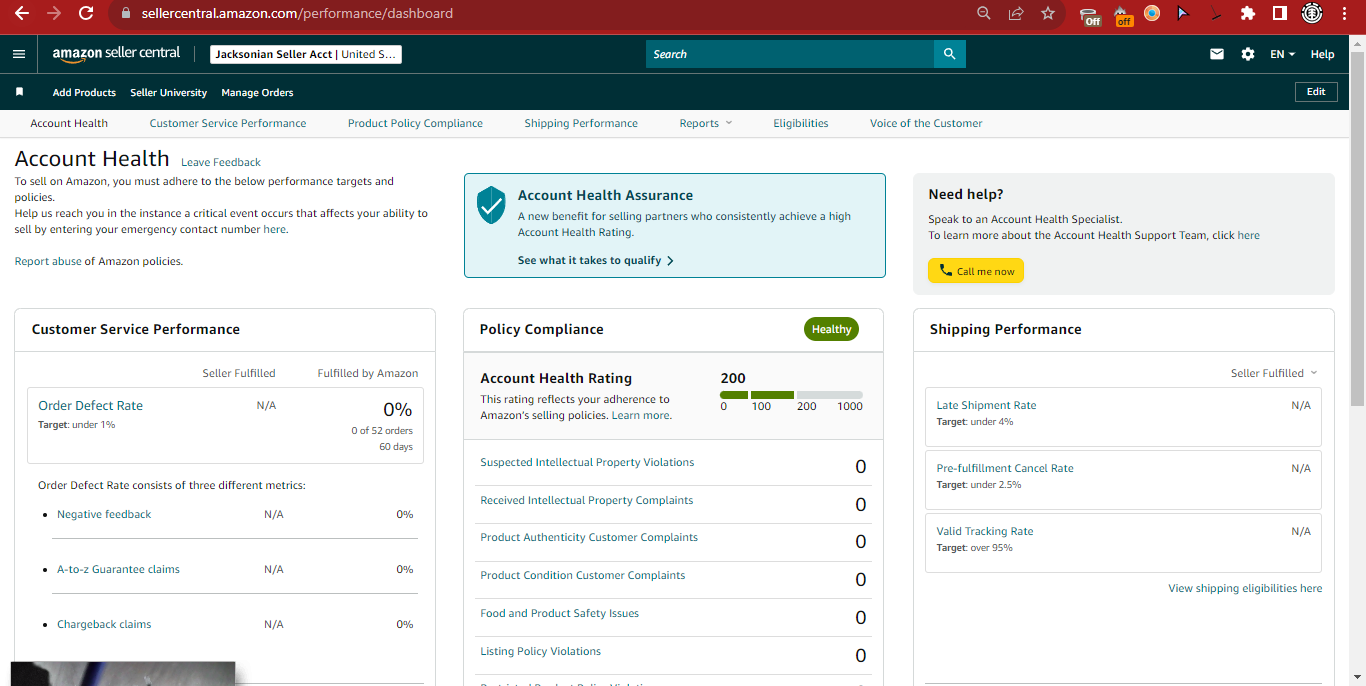This screenshot has height=686, width=1366.
Task: Open the Eligibilities tab
Action: coord(801,123)
